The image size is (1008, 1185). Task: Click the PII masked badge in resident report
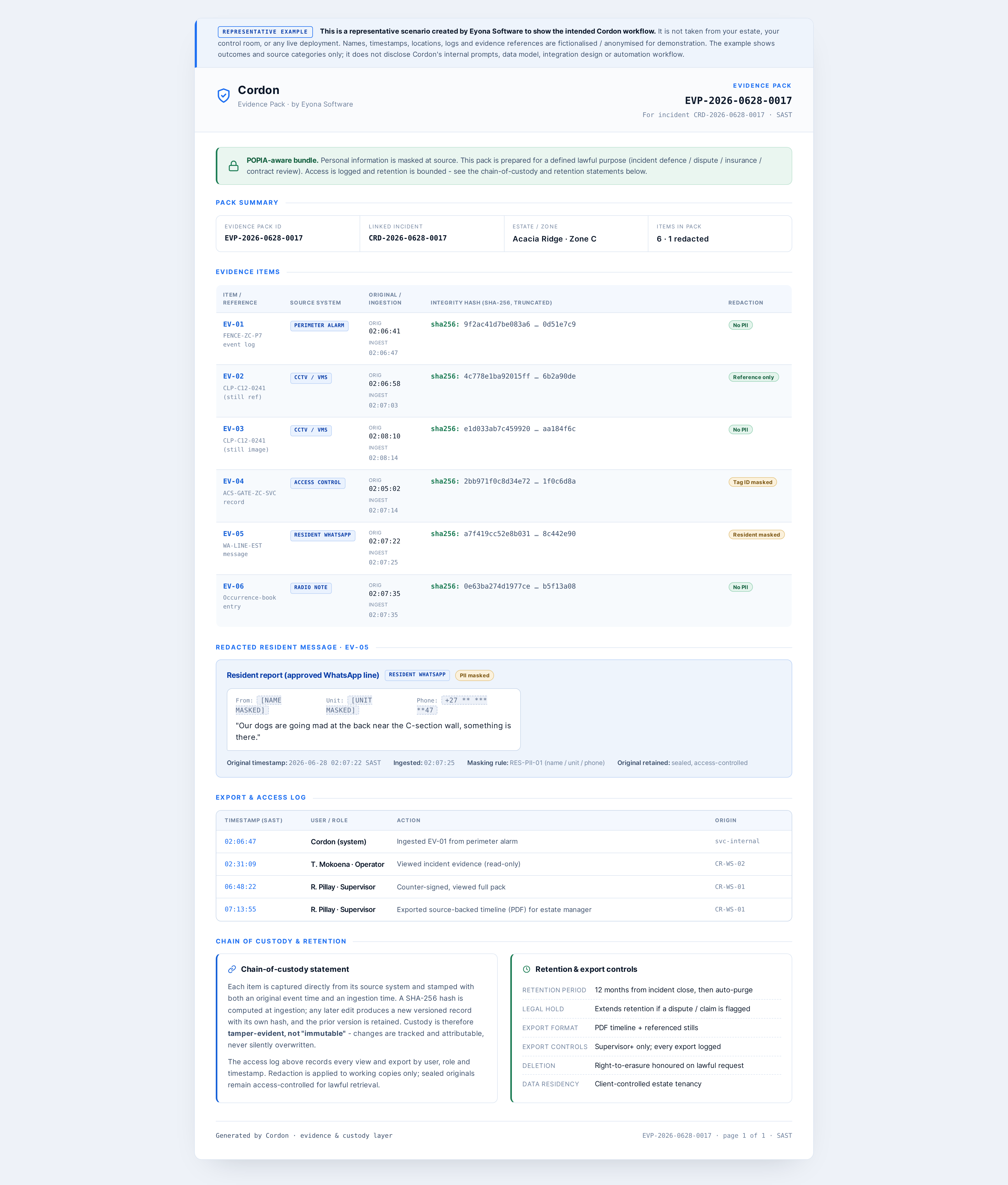click(474, 676)
